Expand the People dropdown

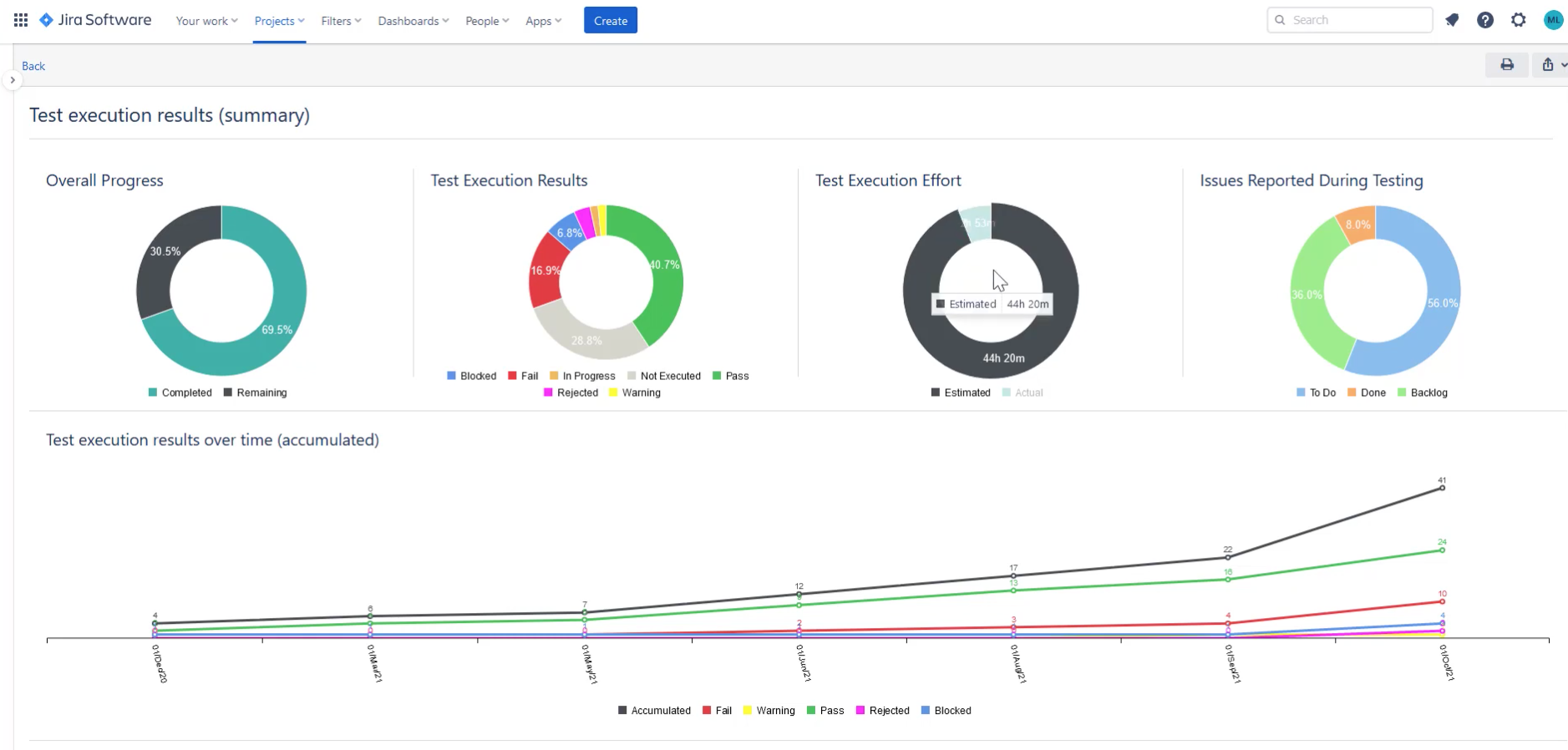(487, 21)
